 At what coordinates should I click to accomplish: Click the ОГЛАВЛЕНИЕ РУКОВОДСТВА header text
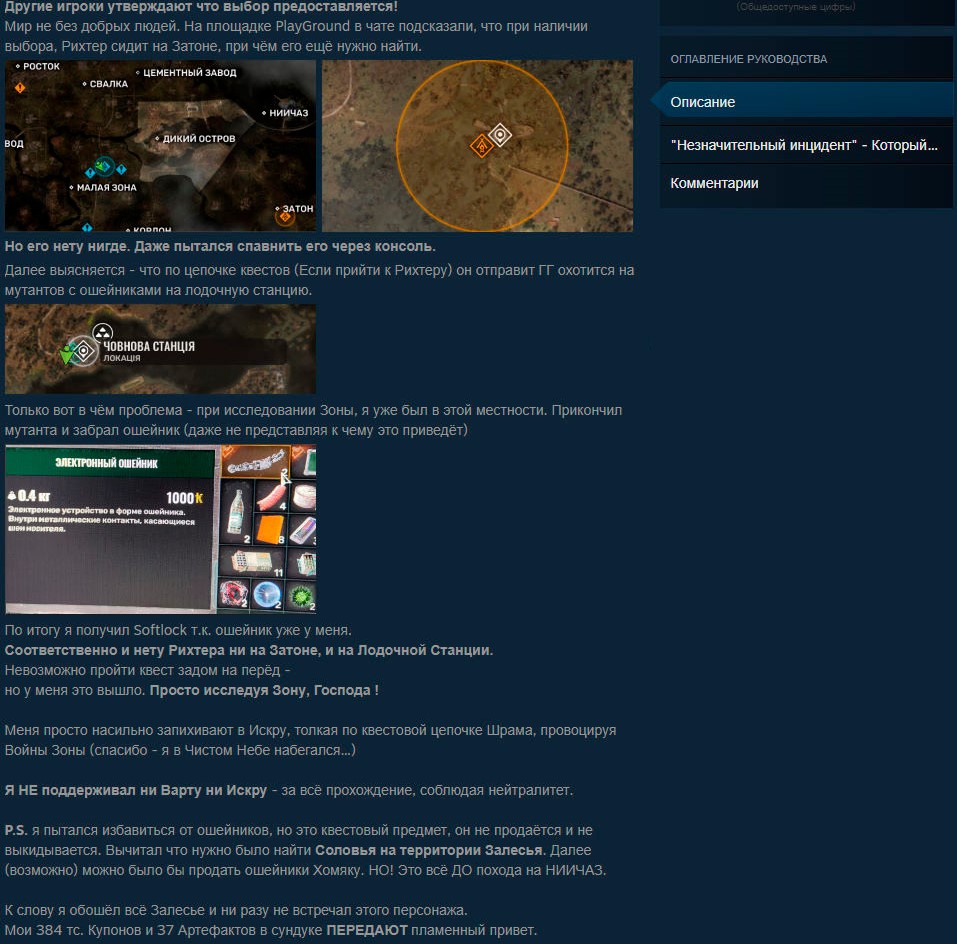(748, 59)
